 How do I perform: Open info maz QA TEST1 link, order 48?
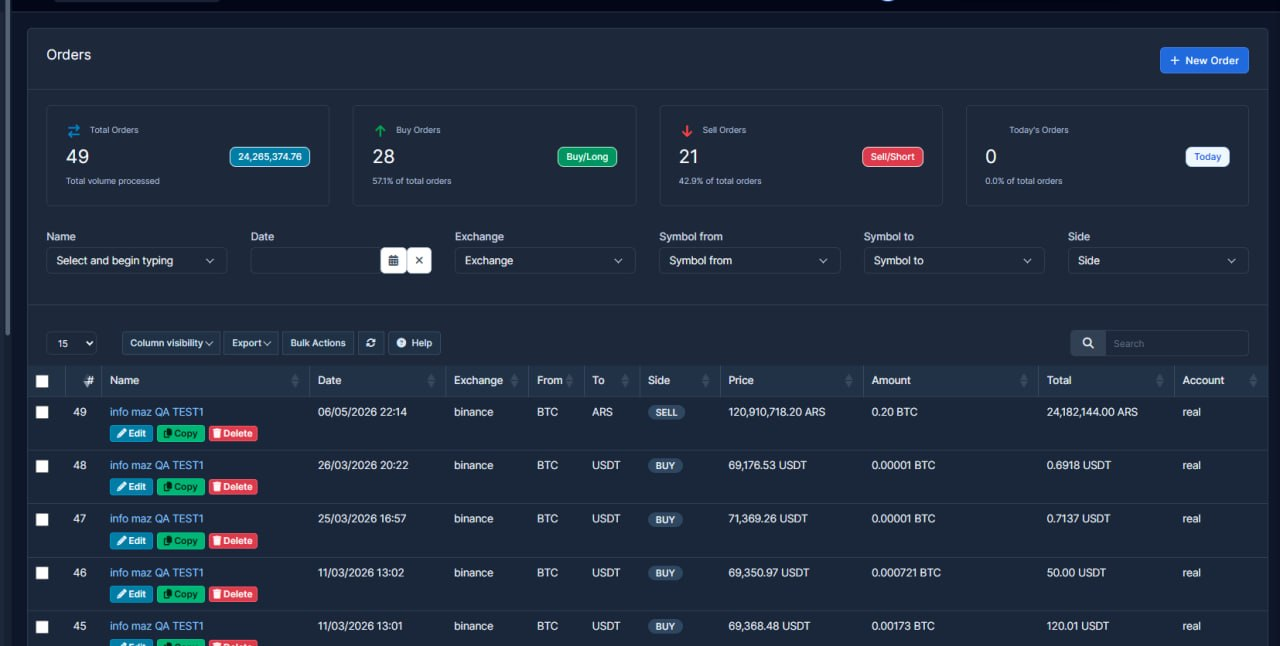coord(157,465)
